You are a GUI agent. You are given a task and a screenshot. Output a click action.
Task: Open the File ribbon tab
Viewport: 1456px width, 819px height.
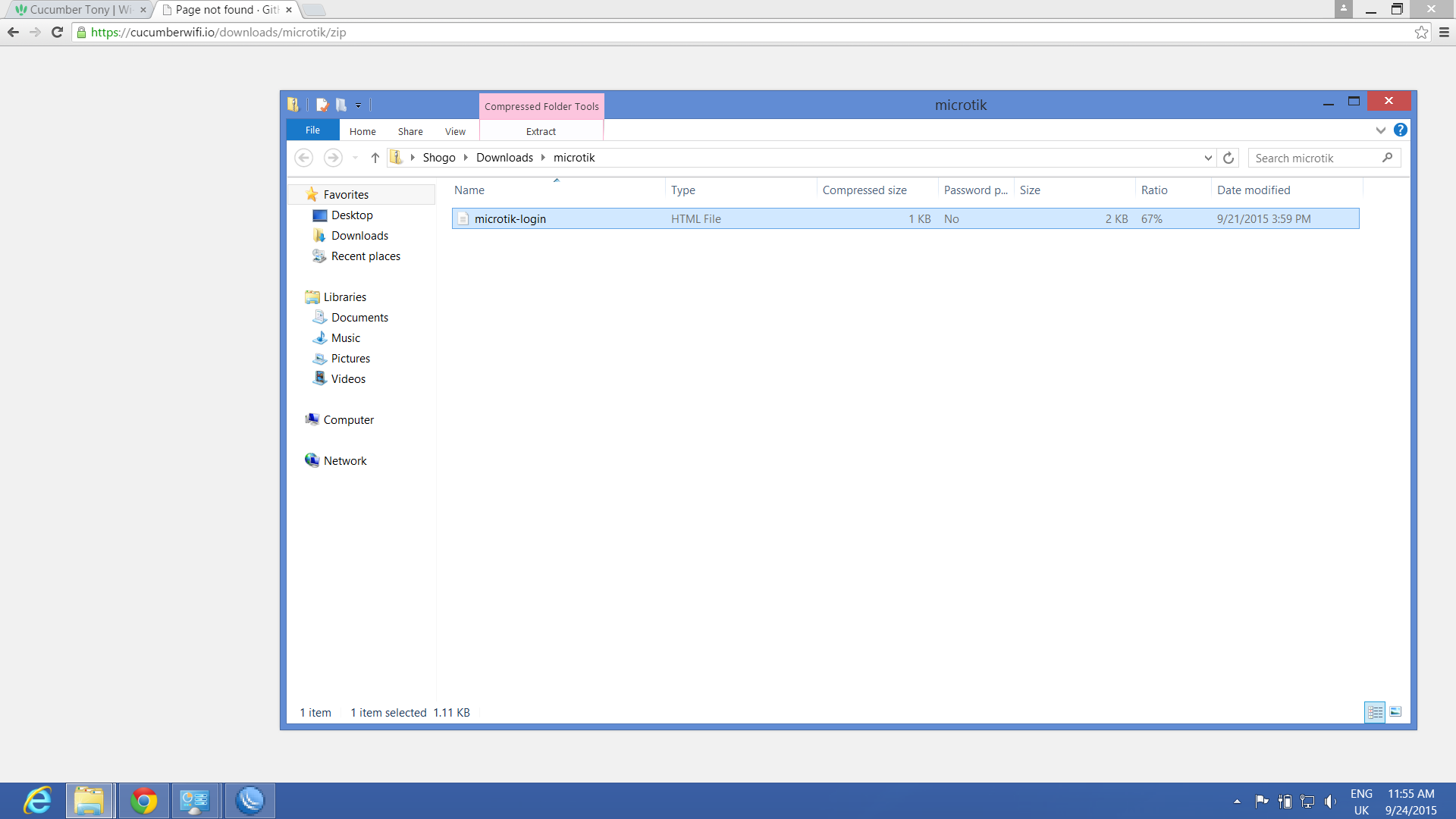312,130
